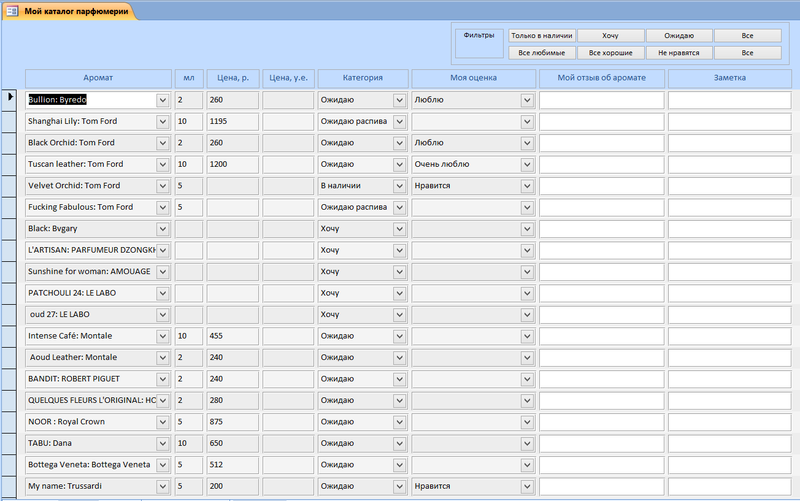The height and width of the screenshot is (501, 800).
Task: Click the 'Все' button next to Ожидаю
Action: point(747,36)
